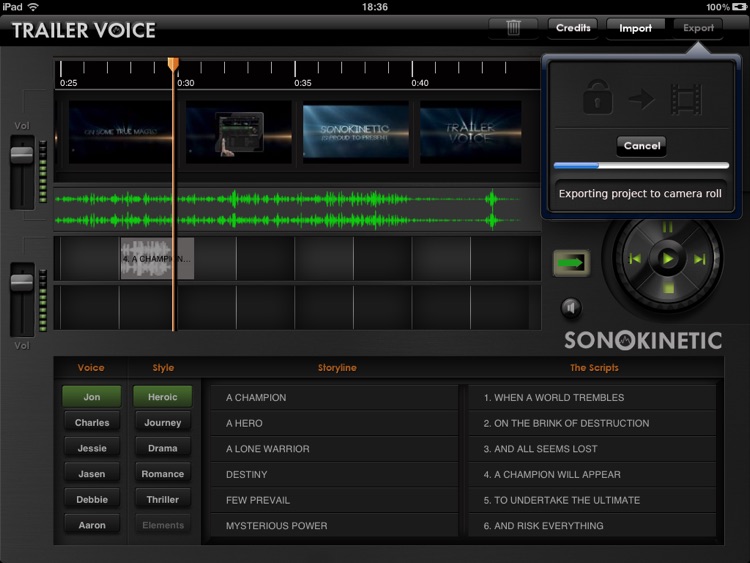750x563 pixels.
Task: Click the orange playhead marker on timeline ruler
Action: tap(173, 65)
